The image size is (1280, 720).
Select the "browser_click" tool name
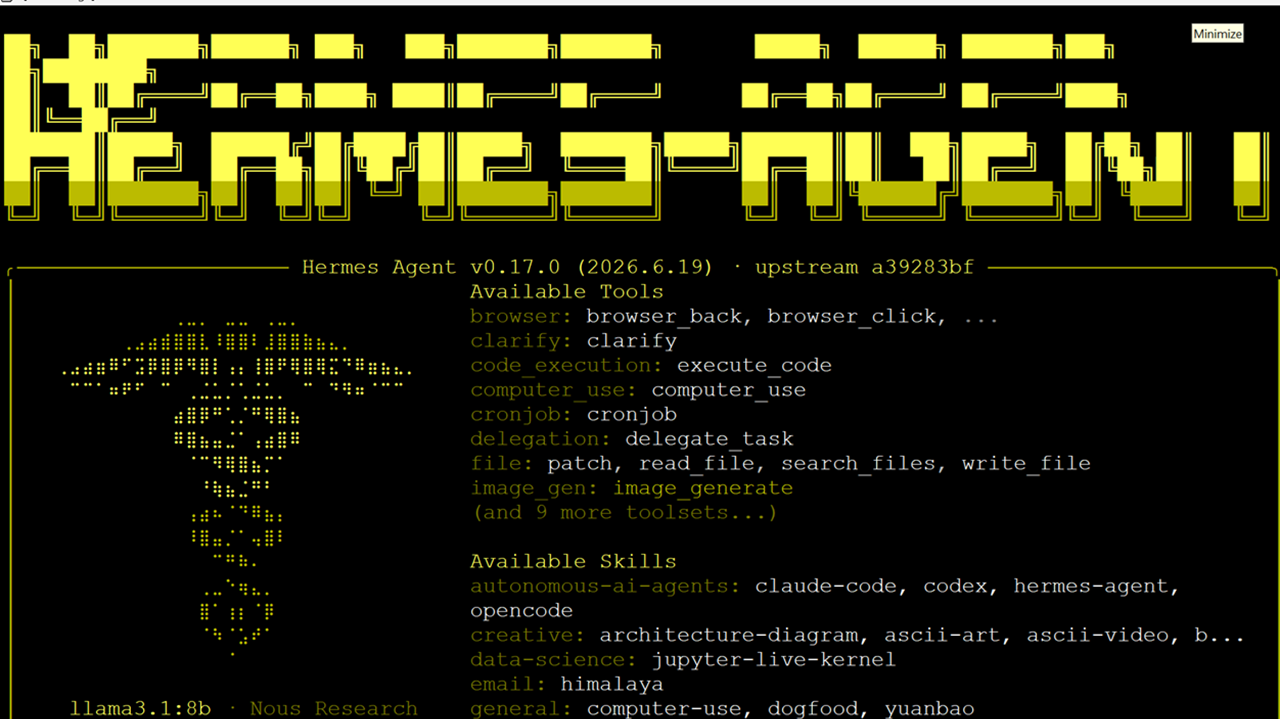(x=852, y=317)
